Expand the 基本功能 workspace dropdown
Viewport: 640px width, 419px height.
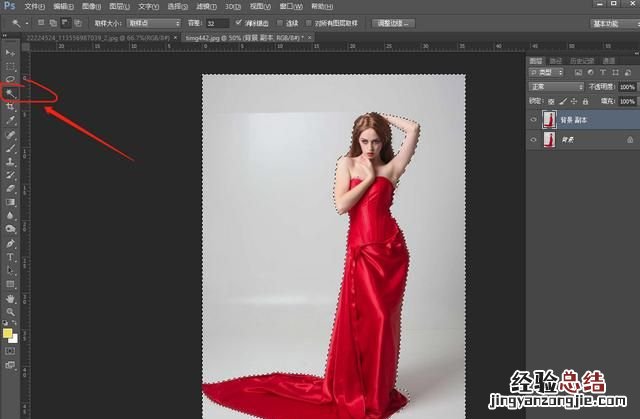pyautogui.click(x=612, y=22)
